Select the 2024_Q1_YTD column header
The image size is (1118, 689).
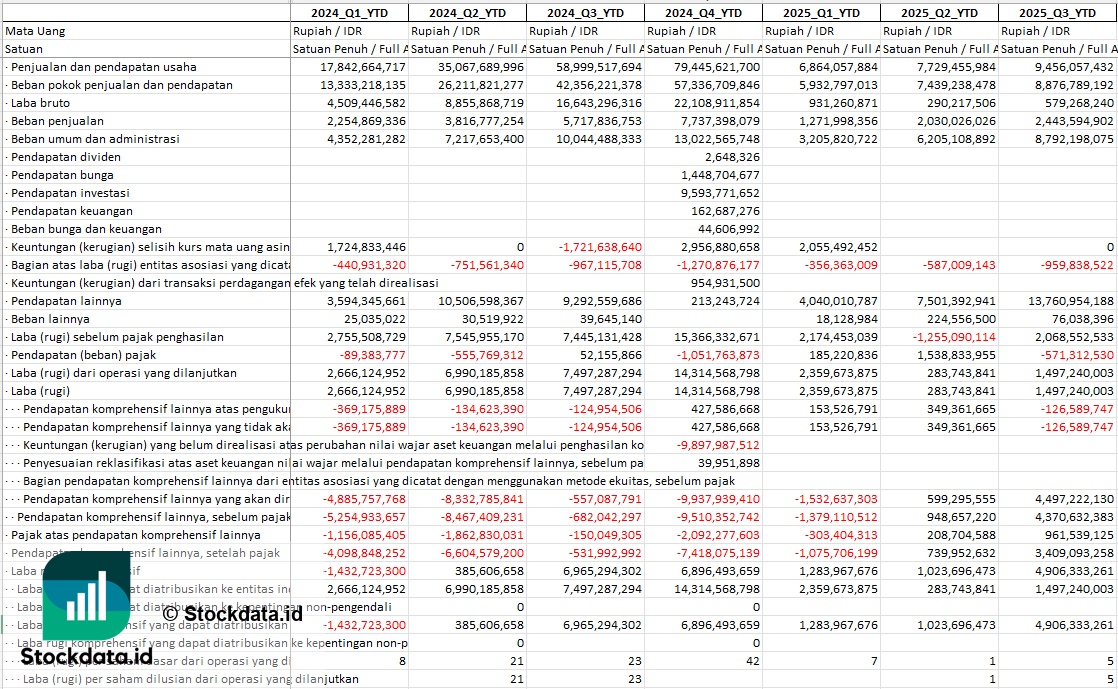349,13
